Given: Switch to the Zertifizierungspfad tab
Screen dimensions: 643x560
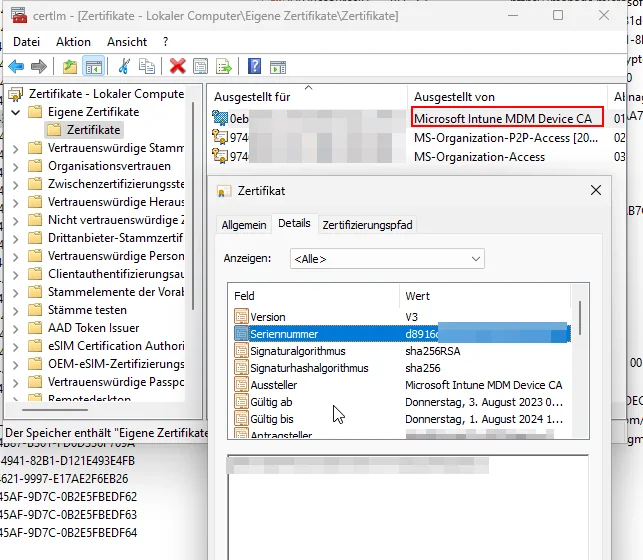Looking at the screenshot, I should pos(367,225).
